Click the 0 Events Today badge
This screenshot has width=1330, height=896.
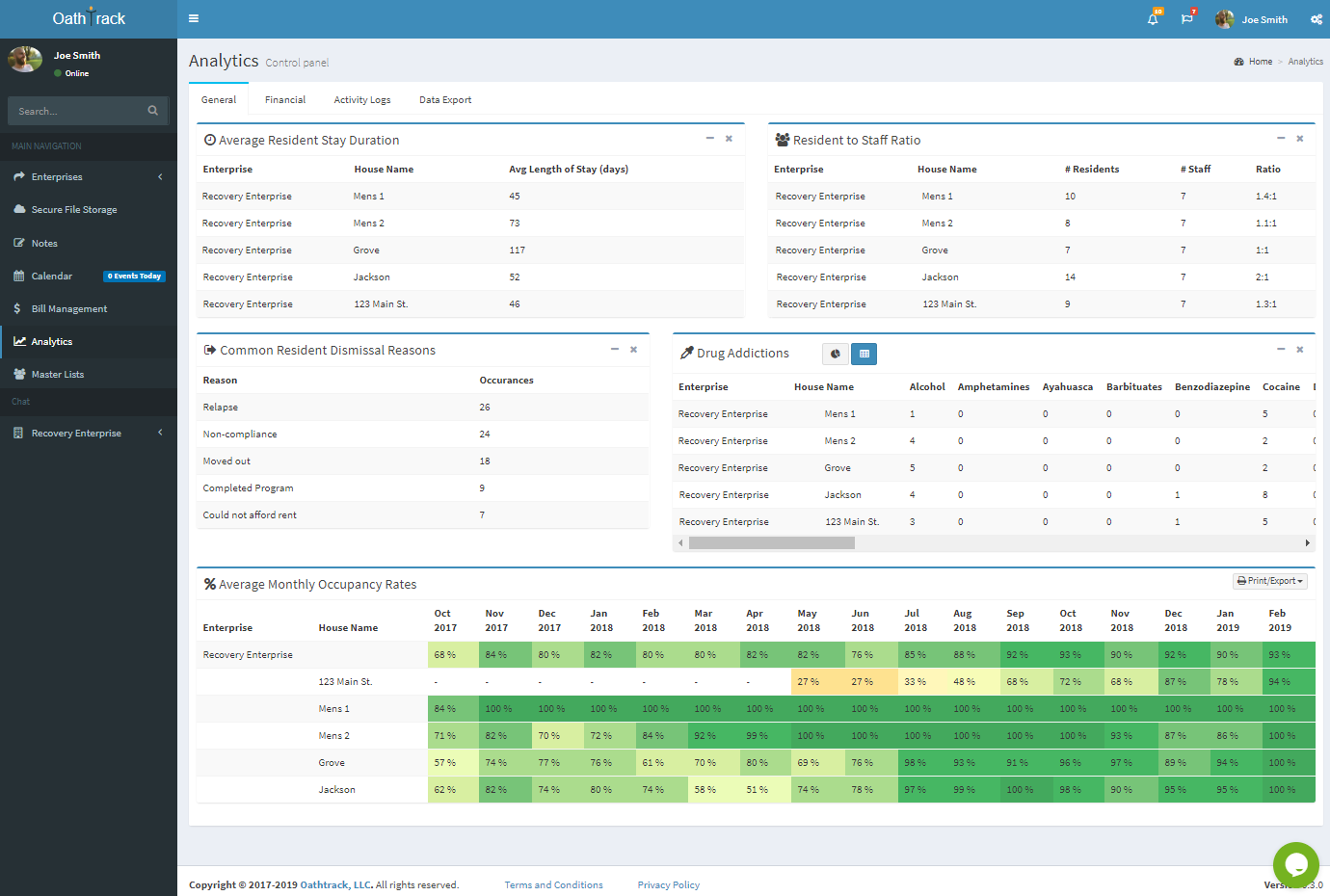(x=134, y=277)
